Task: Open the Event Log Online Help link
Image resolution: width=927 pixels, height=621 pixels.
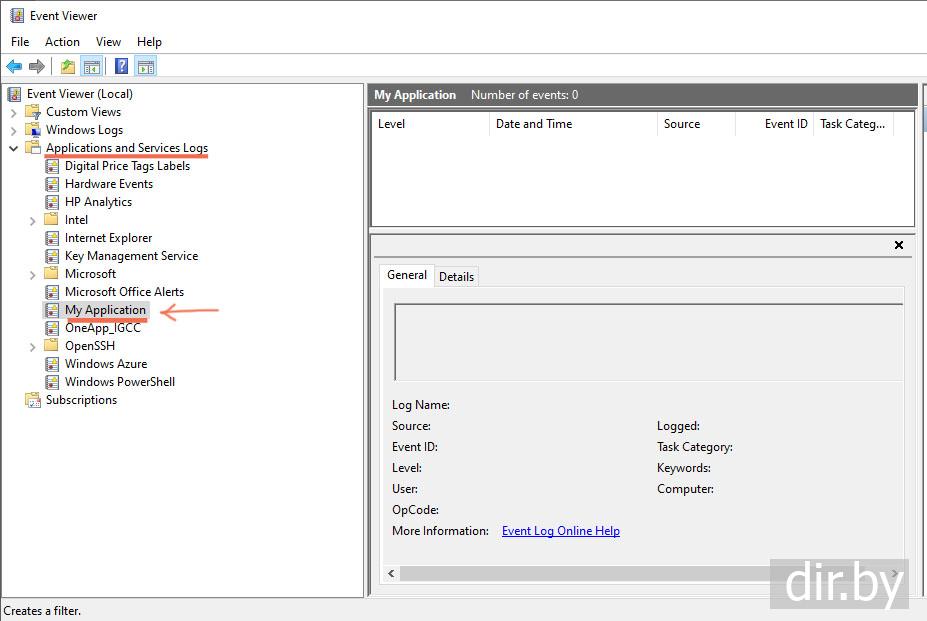Action: point(560,531)
